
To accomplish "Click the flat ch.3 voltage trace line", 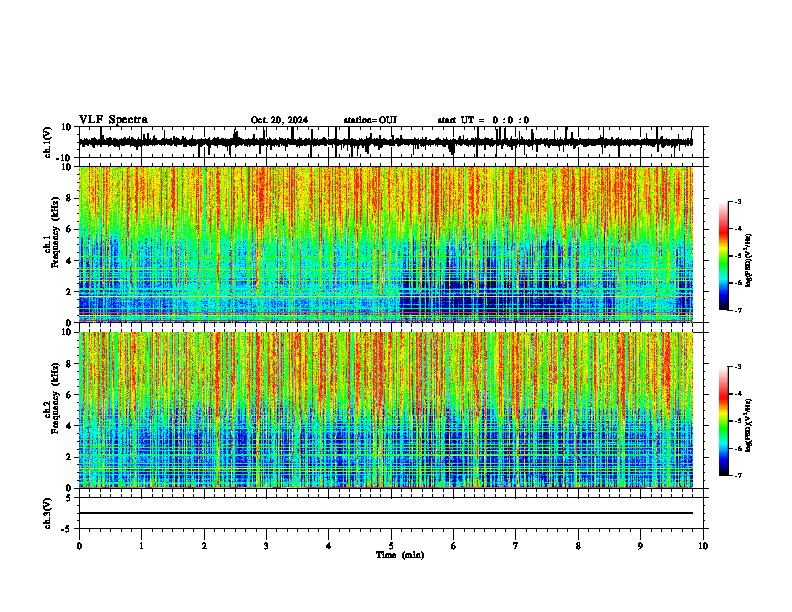I will (x=386, y=513).
